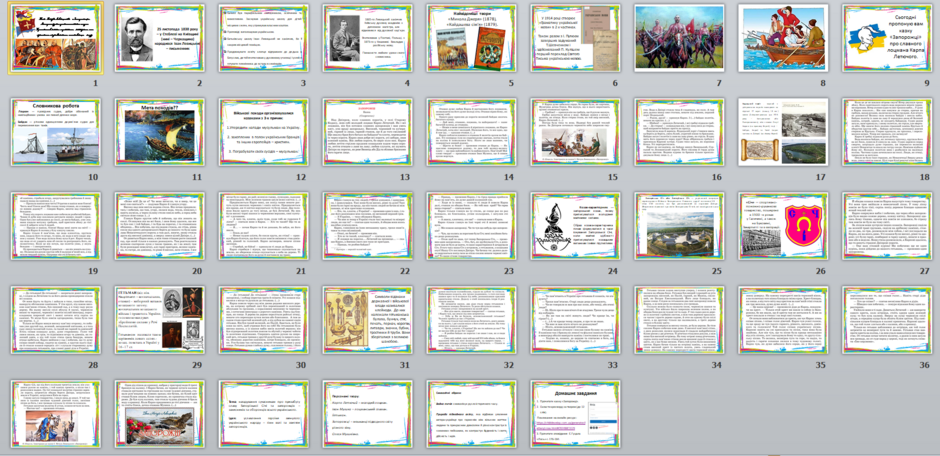This screenshot has height=456, width=940.
Task: Pick slide 24 with the black cossack emblem
Action: coord(576,226)
